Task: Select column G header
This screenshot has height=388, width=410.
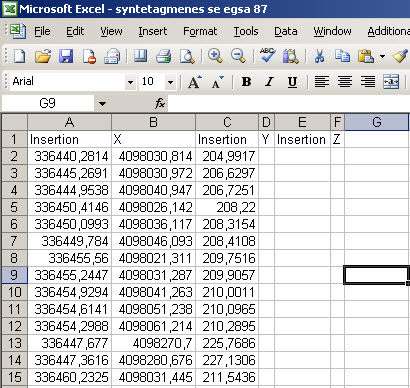Action: click(x=376, y=122)
